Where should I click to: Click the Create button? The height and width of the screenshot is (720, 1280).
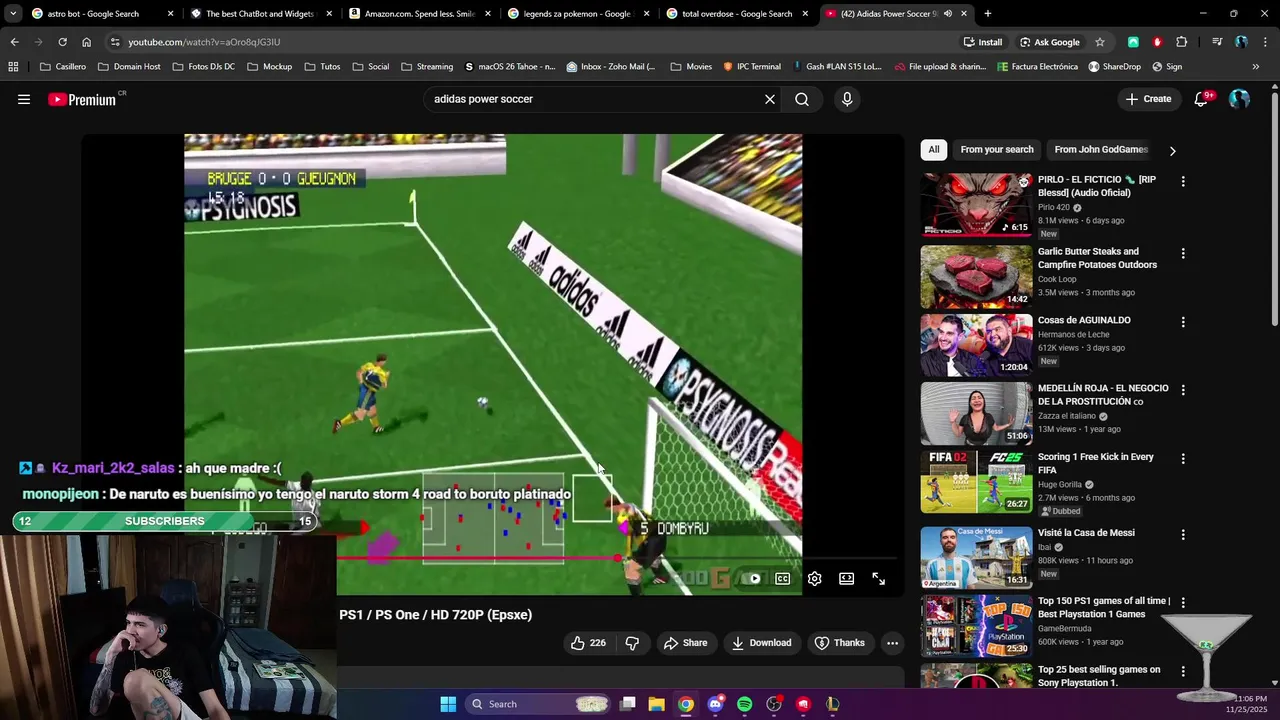[1148, 99]
